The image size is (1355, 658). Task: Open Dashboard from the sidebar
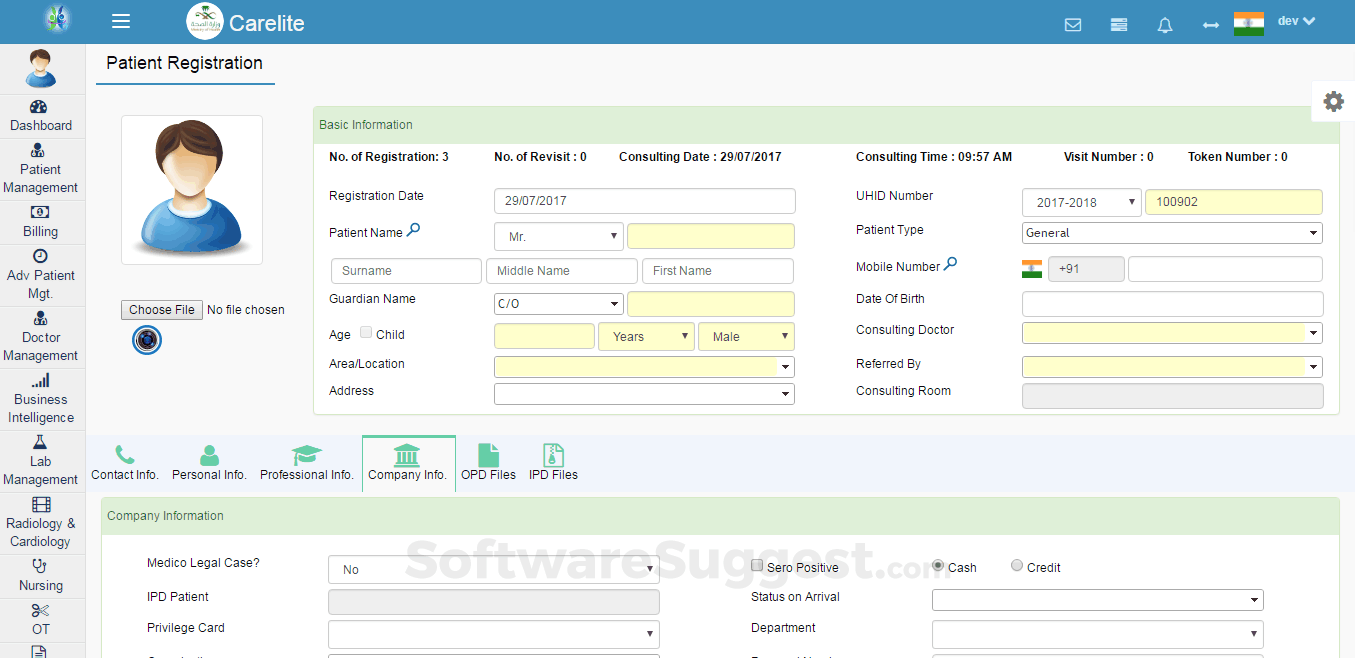coord(41,115)
